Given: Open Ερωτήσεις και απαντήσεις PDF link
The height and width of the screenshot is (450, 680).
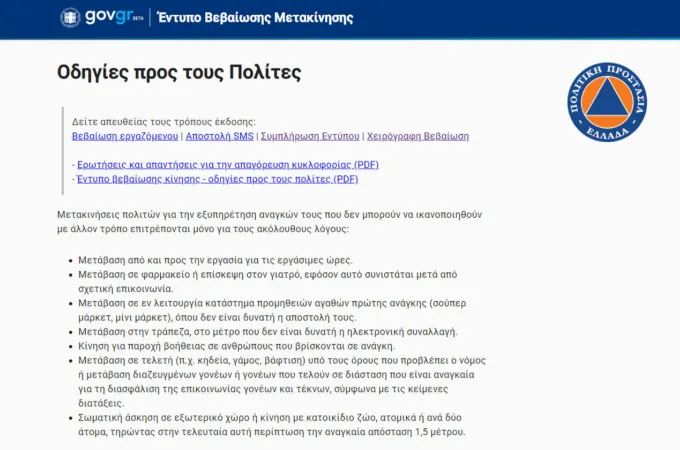Looking at the screenshot, I should tap(228, 165).
